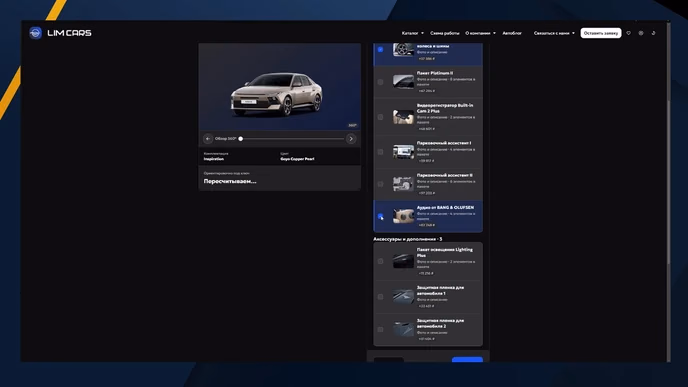Click the Защитная пленка для автомобиля 2 title
This screenshot has width=688, height=387.
pos(440,323)
